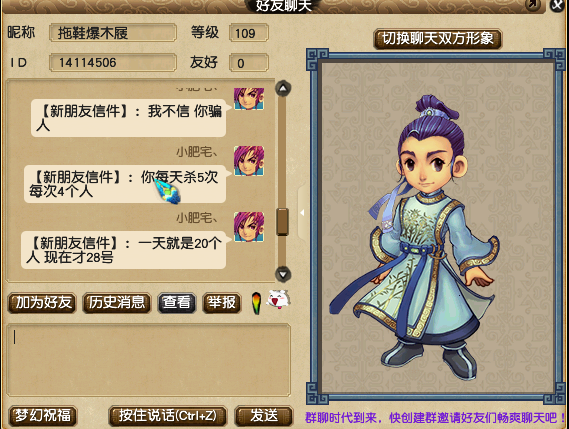Click avatar beside 你每天杀5次 message

249,161
